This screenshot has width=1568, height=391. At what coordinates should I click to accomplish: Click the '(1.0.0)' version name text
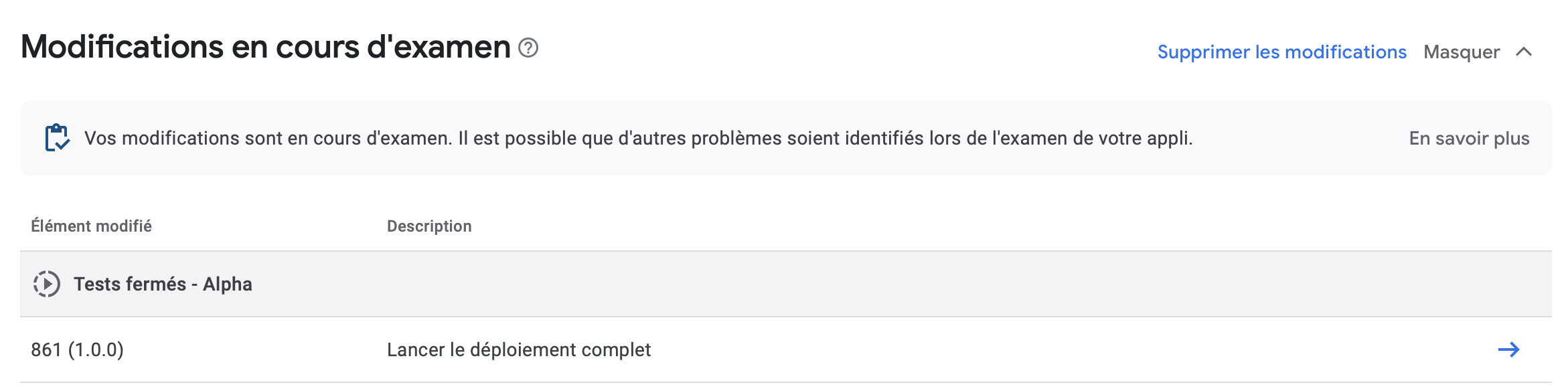pos(96,349)
